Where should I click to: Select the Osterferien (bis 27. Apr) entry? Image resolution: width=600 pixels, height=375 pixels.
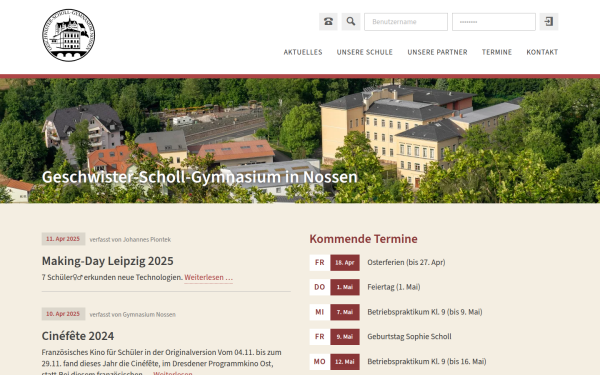pos(406,262)
